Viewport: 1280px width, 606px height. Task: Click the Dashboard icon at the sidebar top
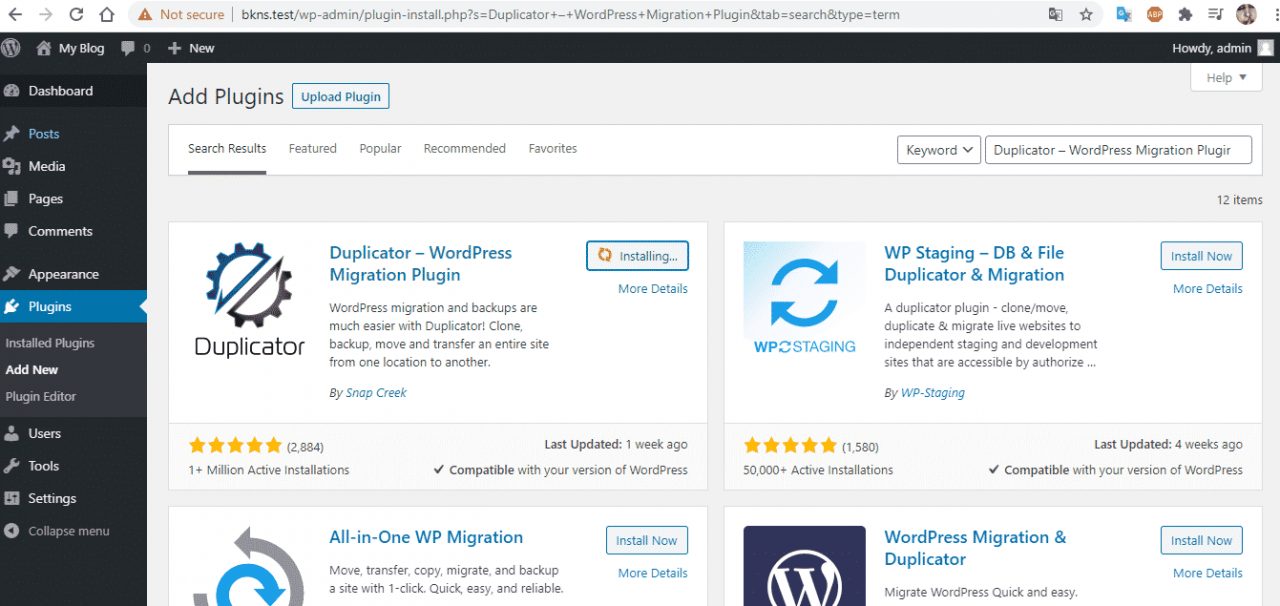[10, 90]
